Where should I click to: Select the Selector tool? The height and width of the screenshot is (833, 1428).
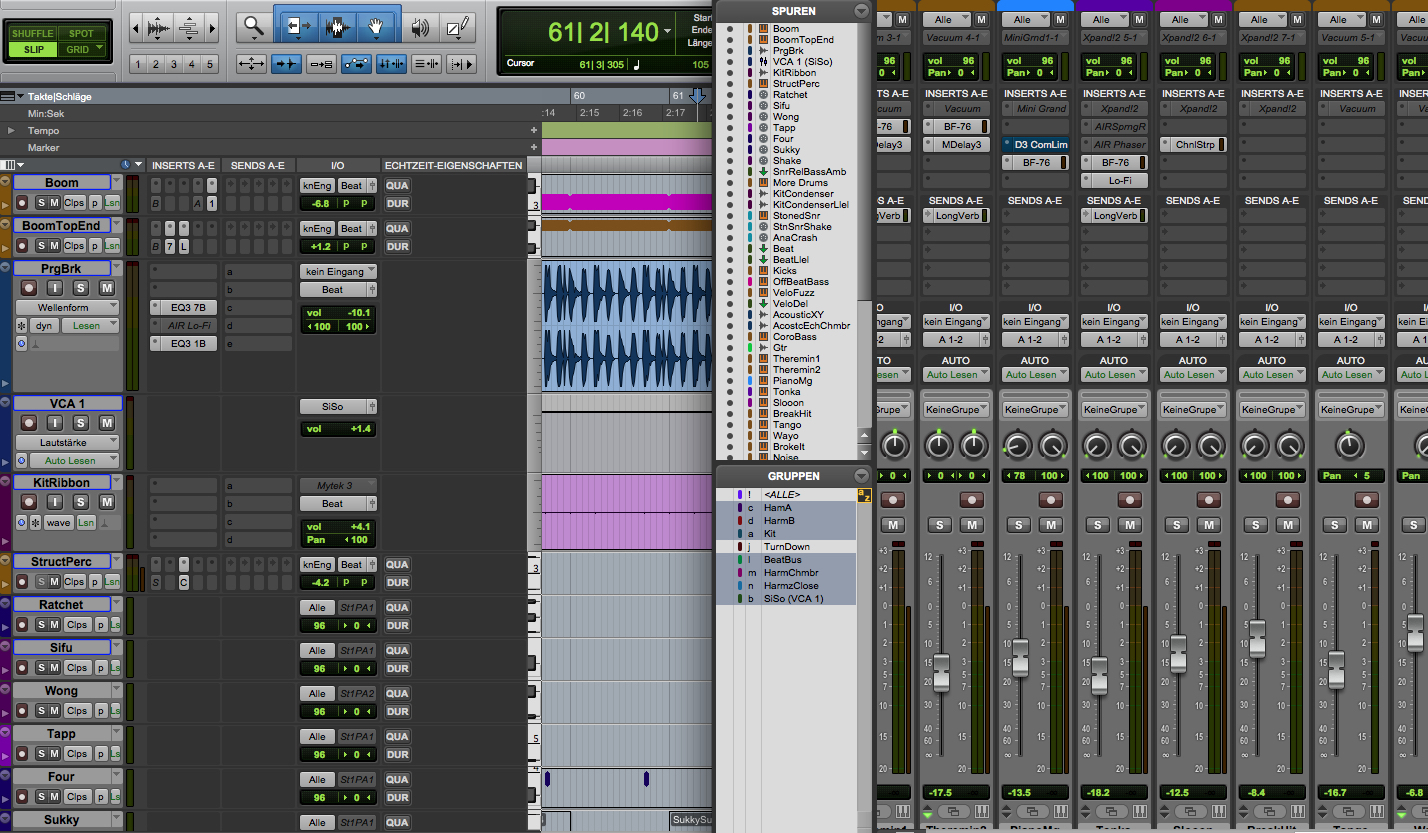coord(338,27)
